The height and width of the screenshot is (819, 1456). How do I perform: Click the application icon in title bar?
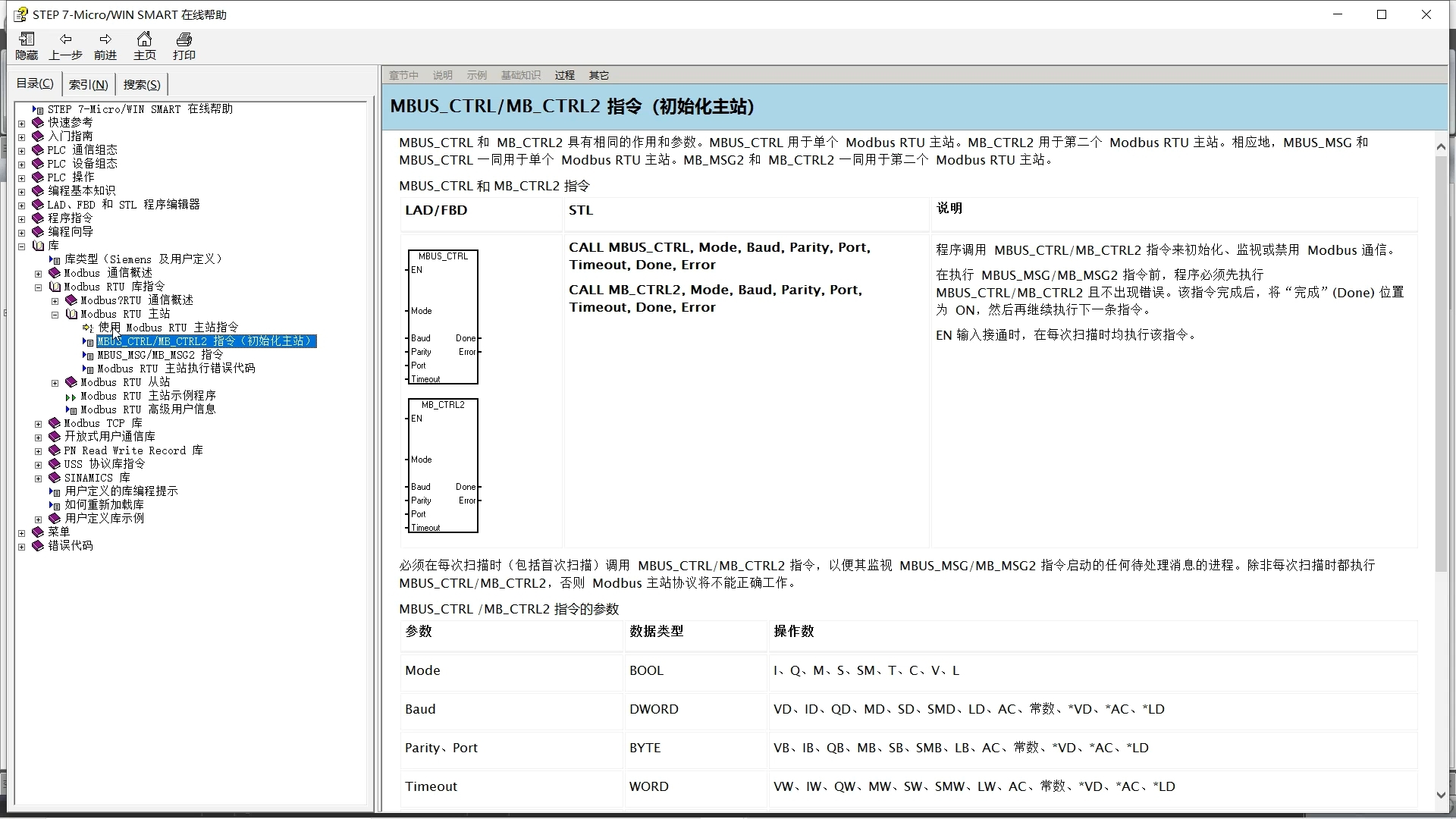(x=20, y=14)
